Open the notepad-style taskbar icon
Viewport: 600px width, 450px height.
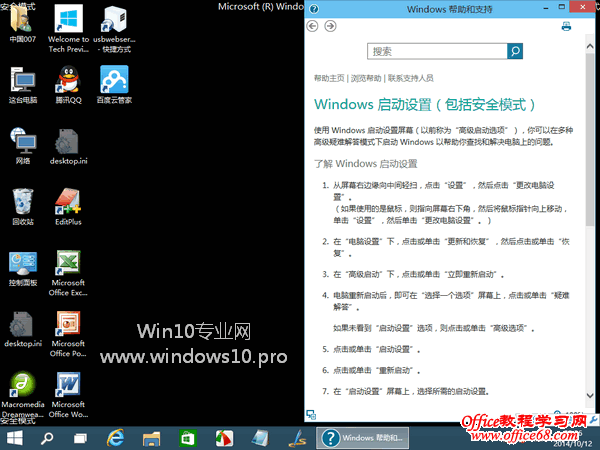[x=260, y=439]
